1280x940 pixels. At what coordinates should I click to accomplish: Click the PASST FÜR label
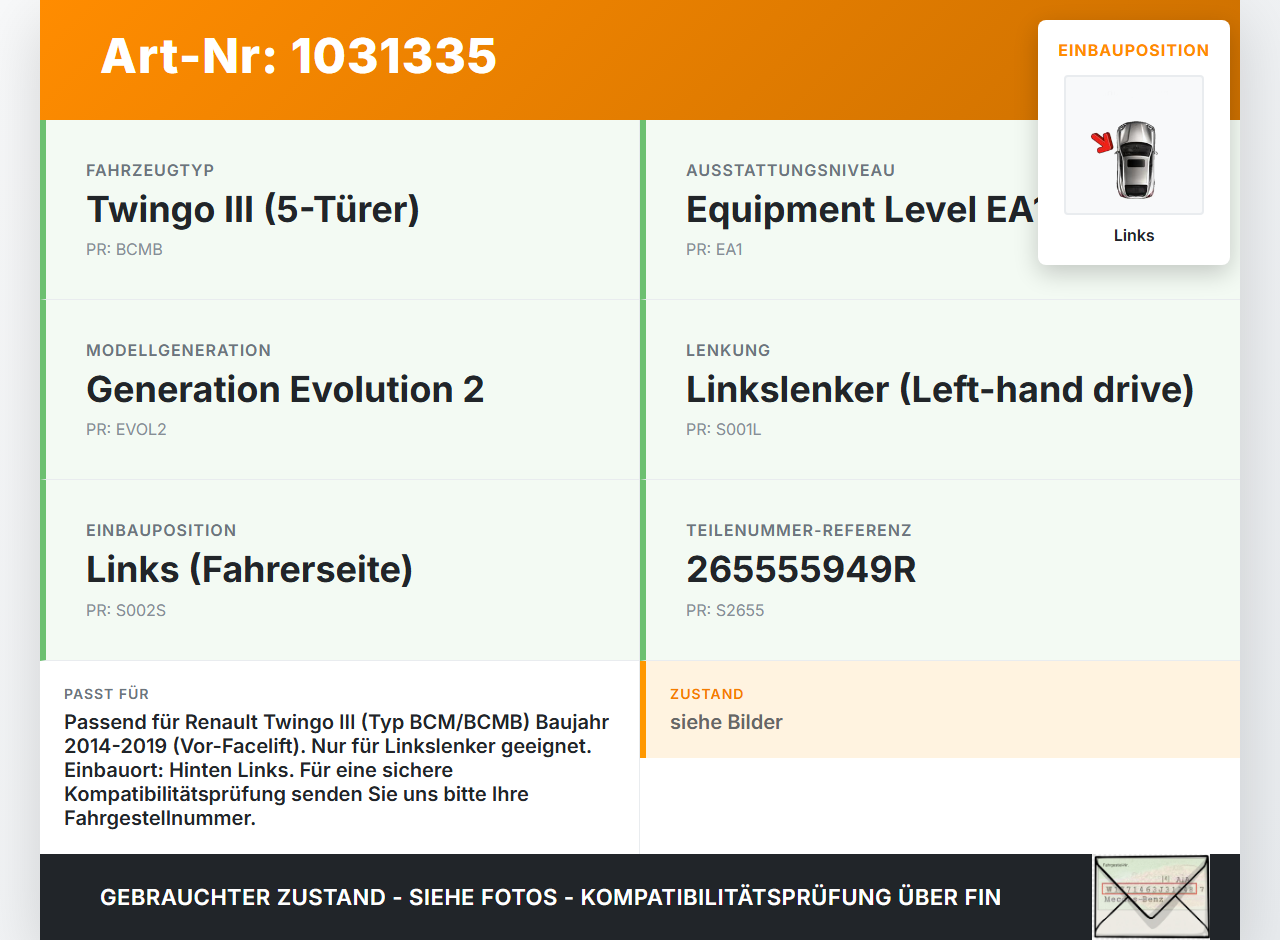tap(107, 694)
